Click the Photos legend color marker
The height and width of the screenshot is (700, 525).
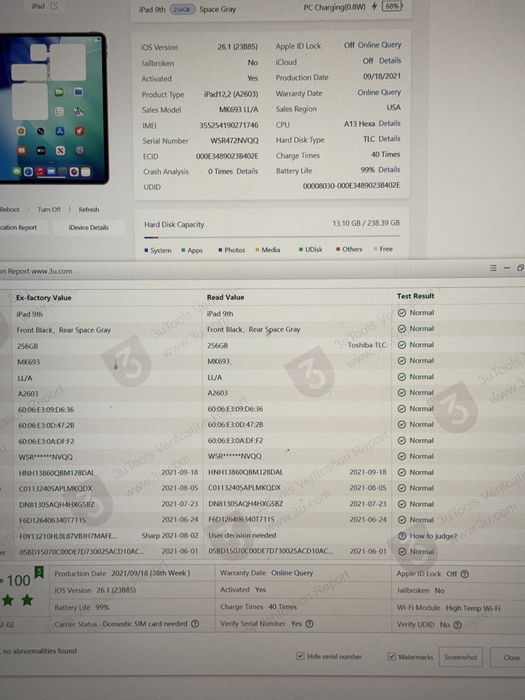coord(220,250)
